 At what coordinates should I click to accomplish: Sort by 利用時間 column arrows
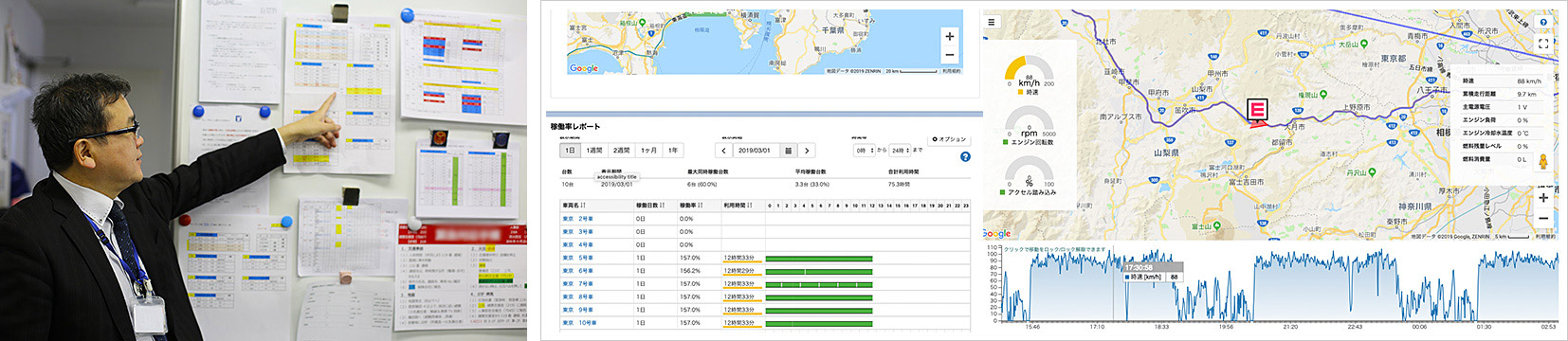[750, 205]
